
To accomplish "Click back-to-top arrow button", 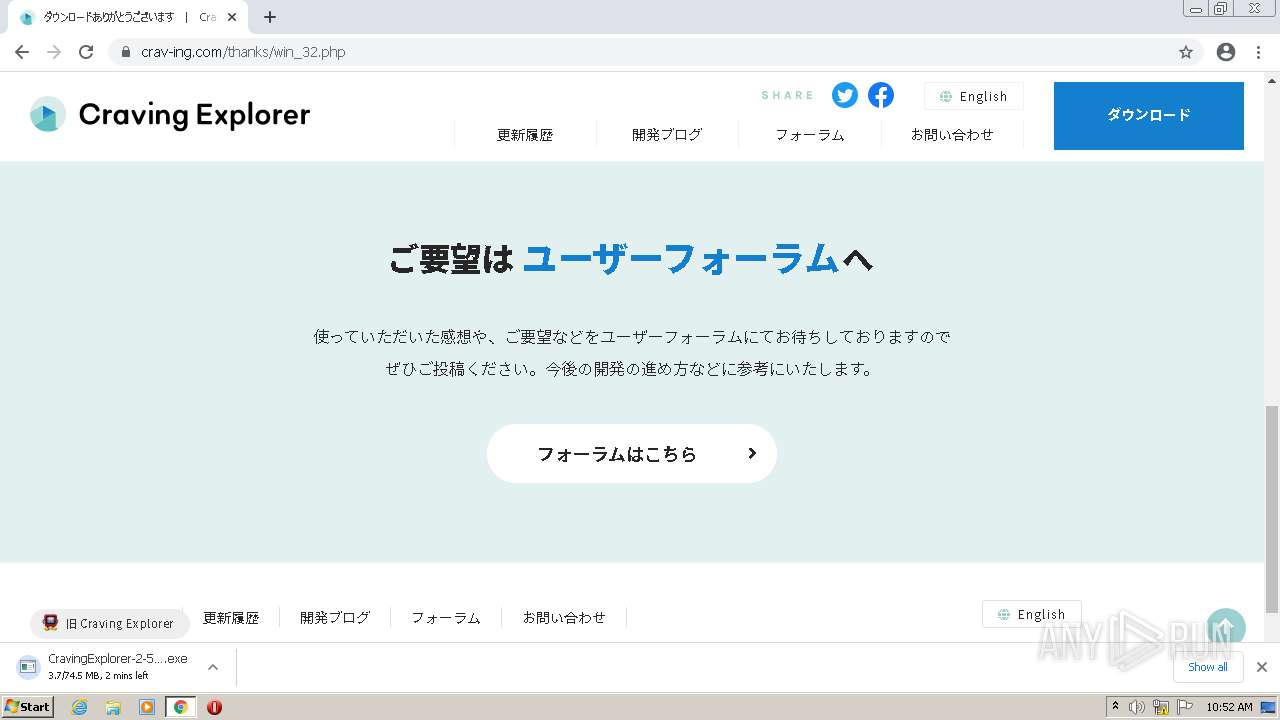I will click(1226, 628).
